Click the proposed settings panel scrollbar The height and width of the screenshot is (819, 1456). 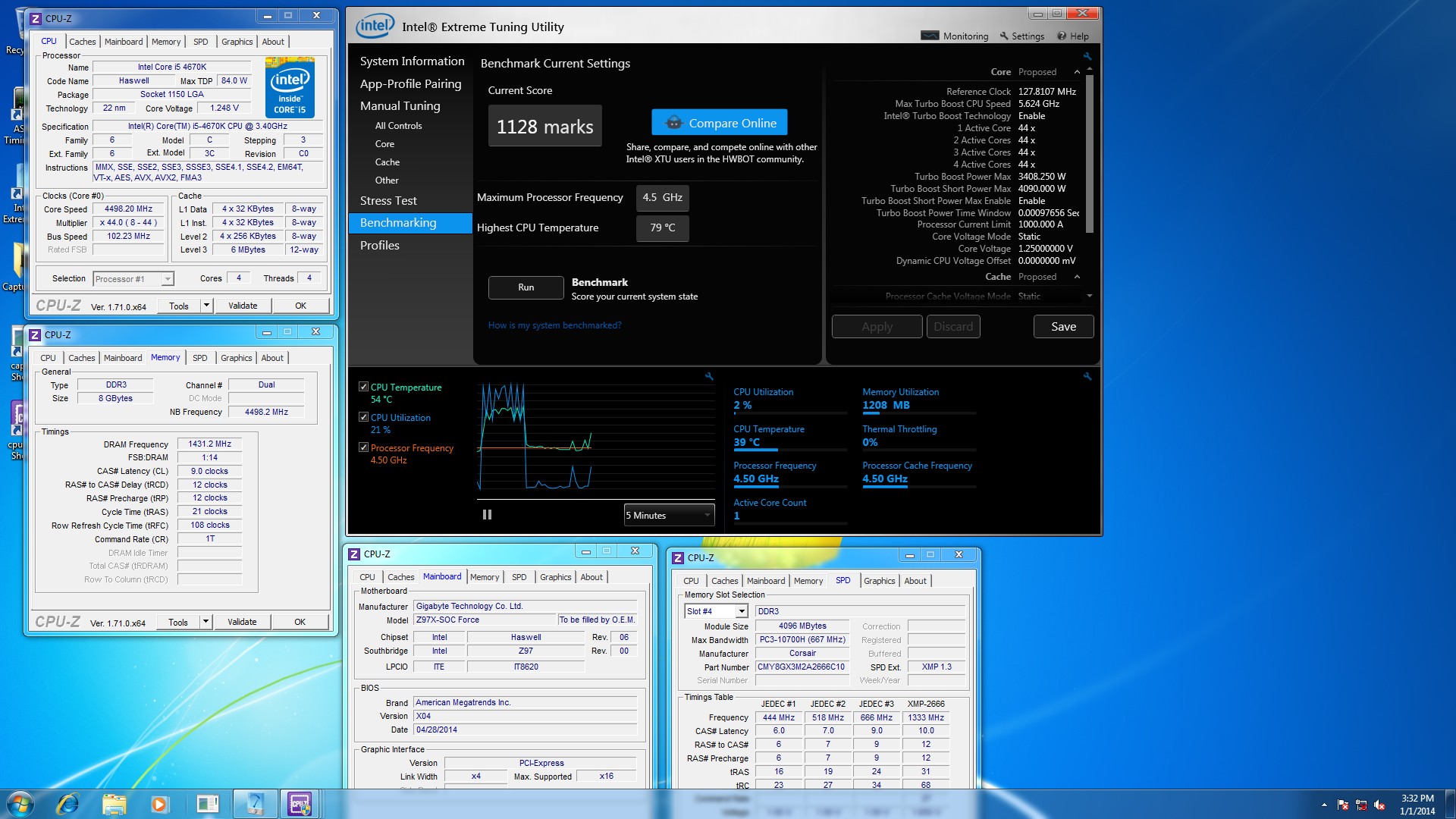click(x=1090, y=152)
